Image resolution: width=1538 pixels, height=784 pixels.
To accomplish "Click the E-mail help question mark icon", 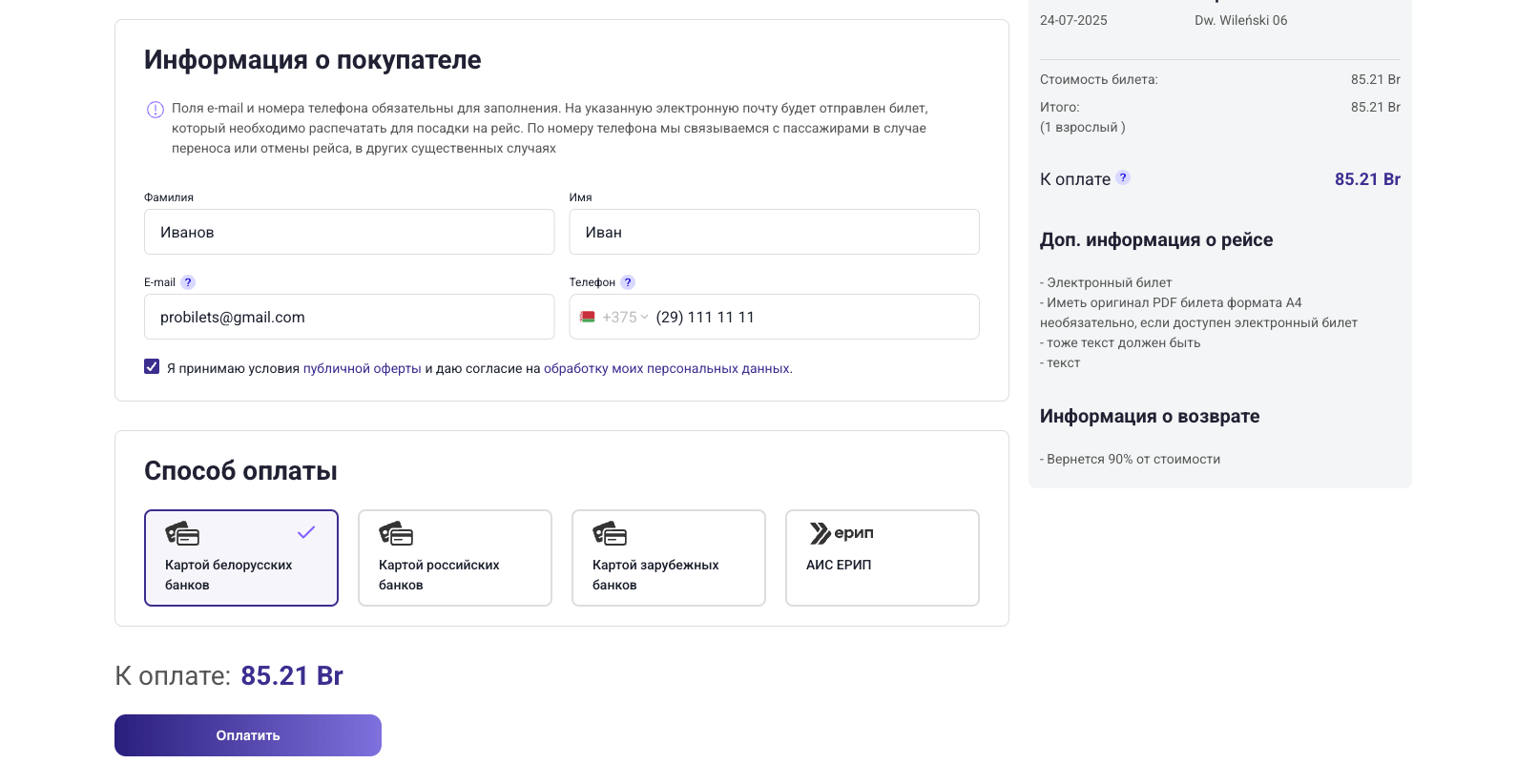I will (x=188, y=282).
